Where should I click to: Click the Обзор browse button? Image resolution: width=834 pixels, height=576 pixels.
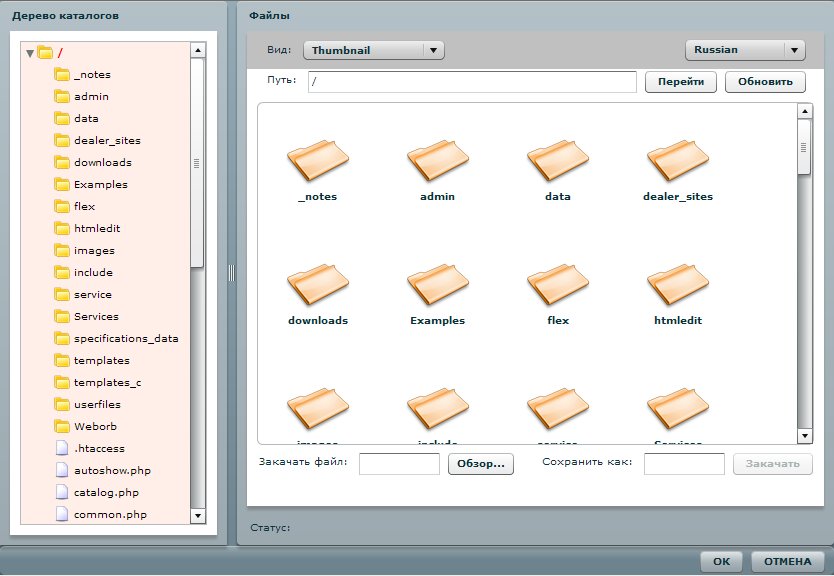click(480, 464)
